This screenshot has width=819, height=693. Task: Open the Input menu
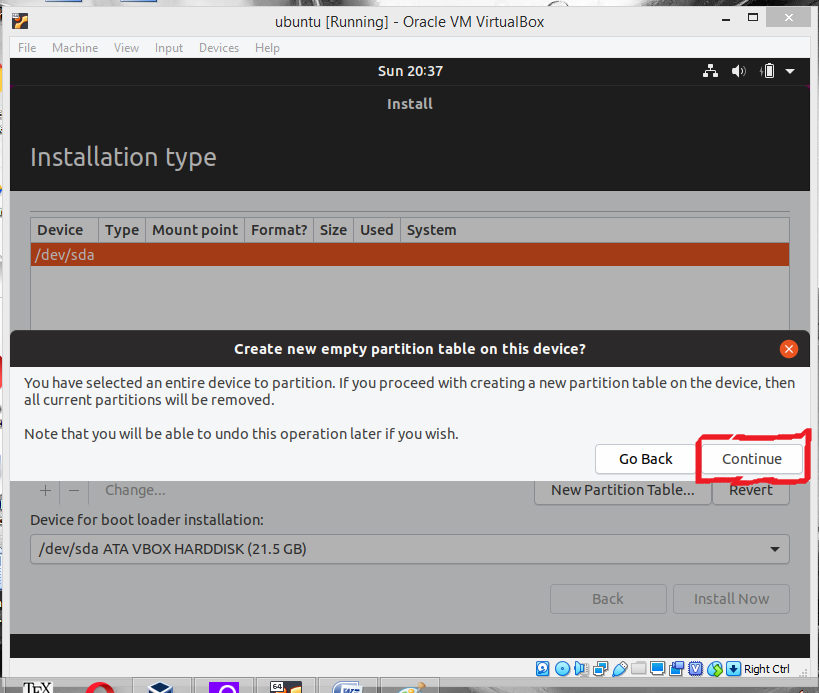[x=169, y=48]
